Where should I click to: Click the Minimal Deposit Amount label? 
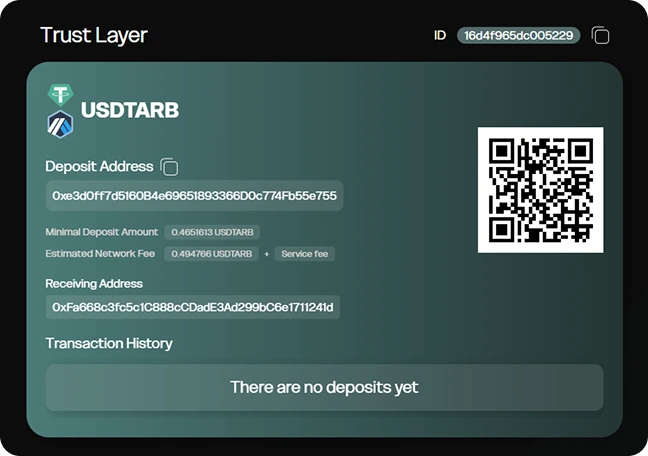[x=102, y=232]
